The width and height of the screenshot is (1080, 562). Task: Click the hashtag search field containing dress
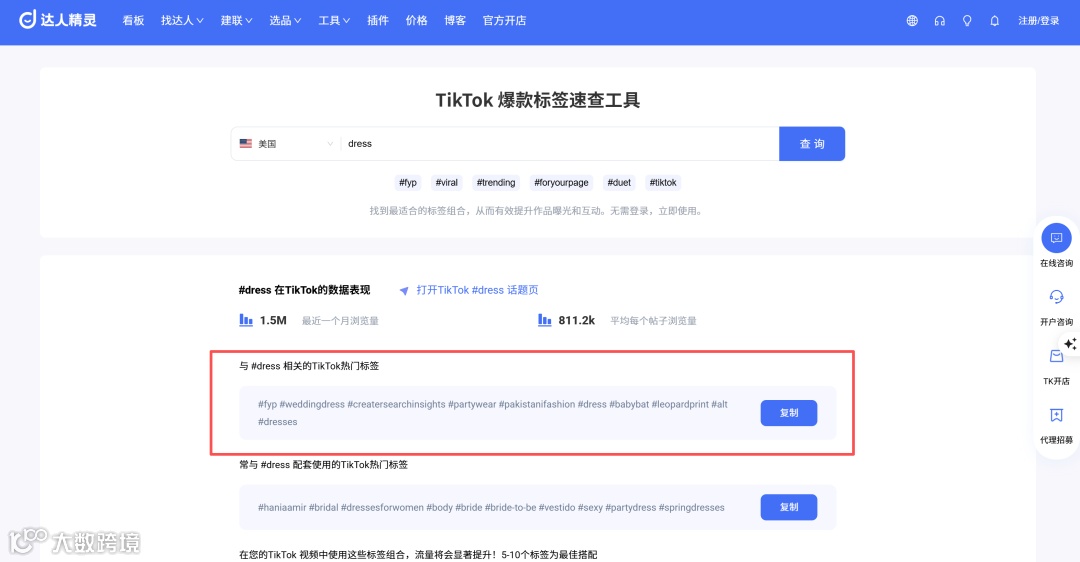[x=559, y=143]
